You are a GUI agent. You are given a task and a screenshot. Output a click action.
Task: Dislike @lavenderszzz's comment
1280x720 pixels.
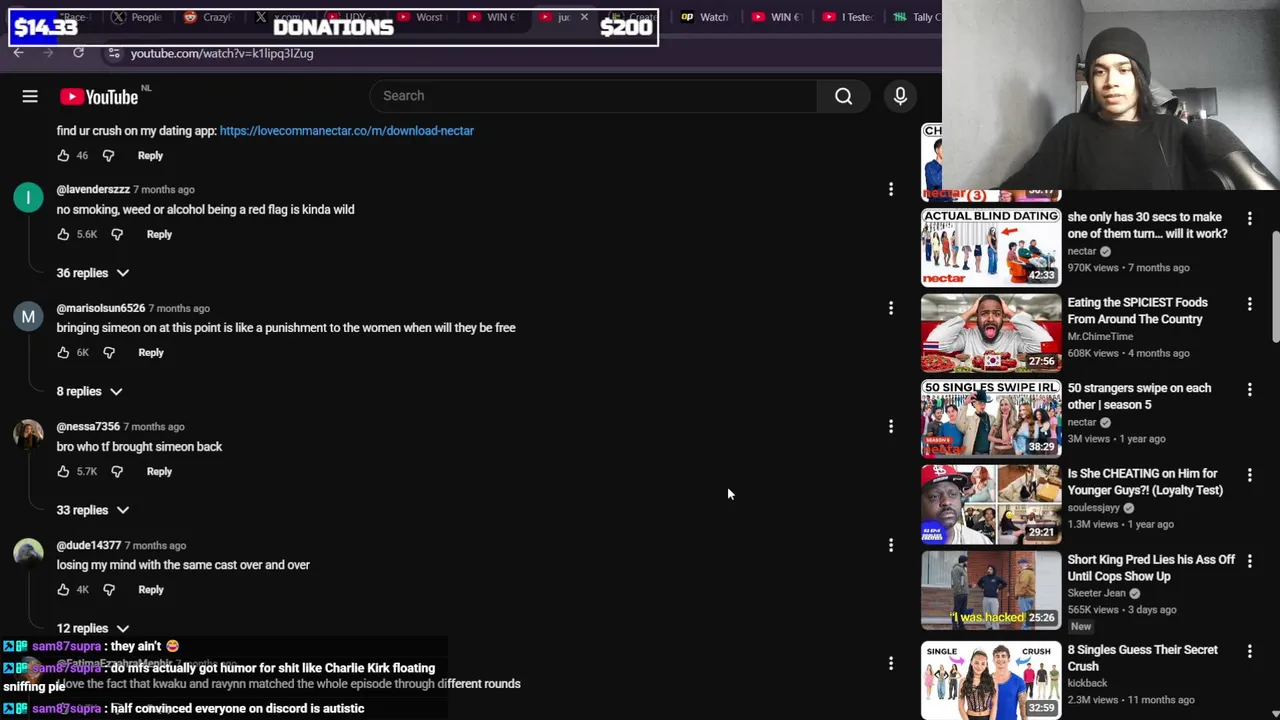click(117, 234)
